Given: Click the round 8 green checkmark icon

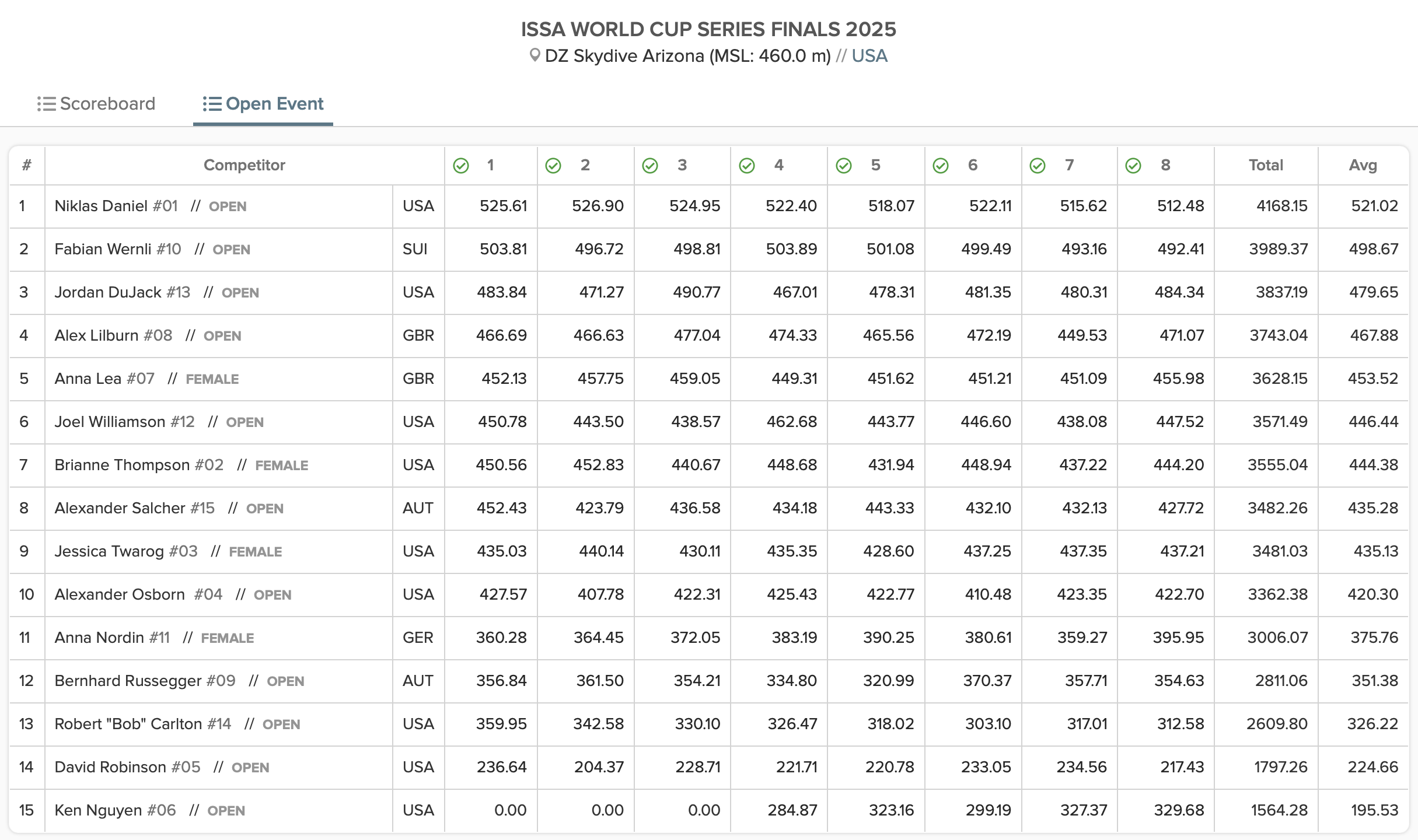Looking at the screenshot, I should pyautogui.click(x=1133, y=166).
